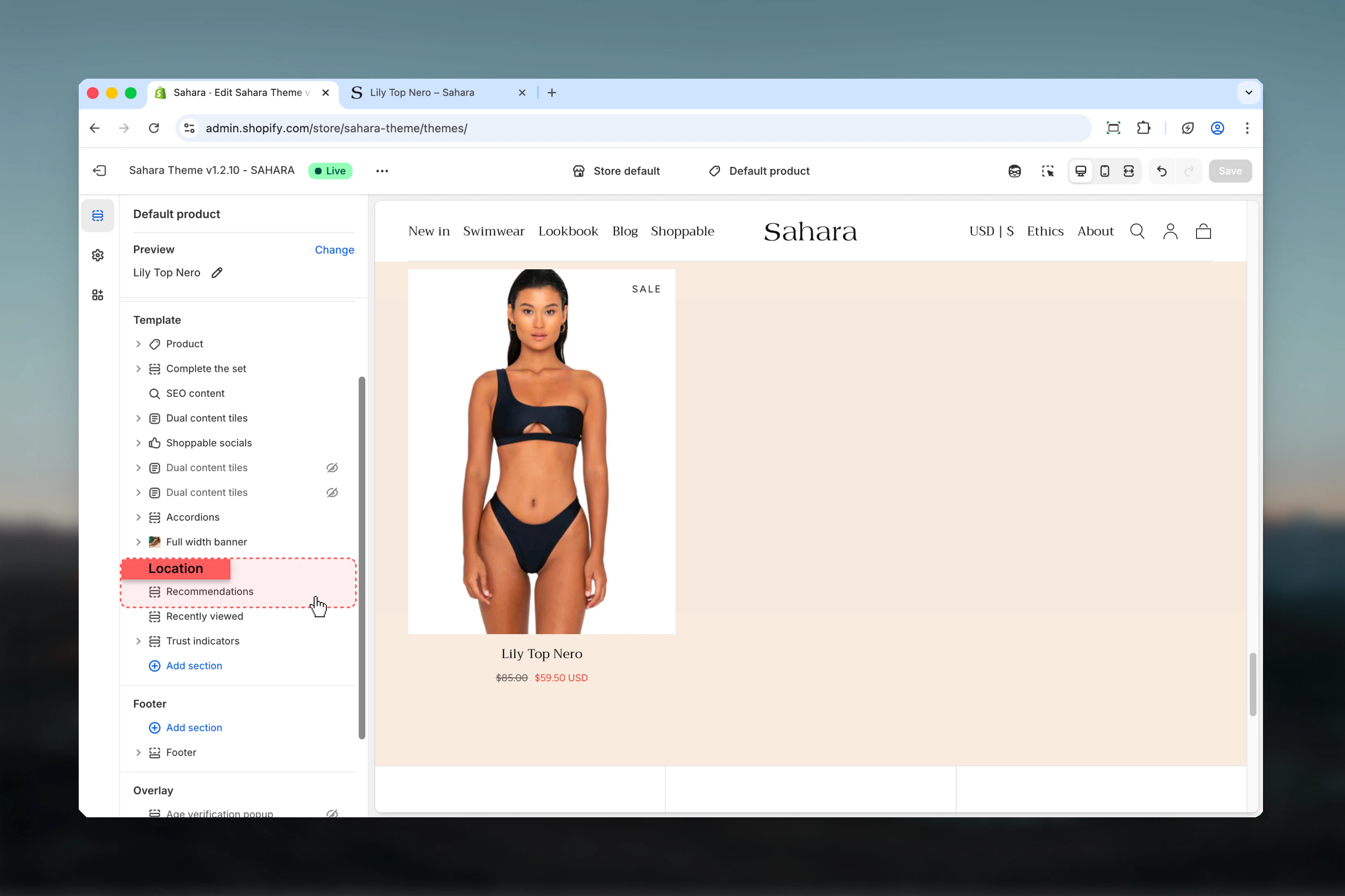Open the App embeds sidebar icon

(x=98, y=295)
